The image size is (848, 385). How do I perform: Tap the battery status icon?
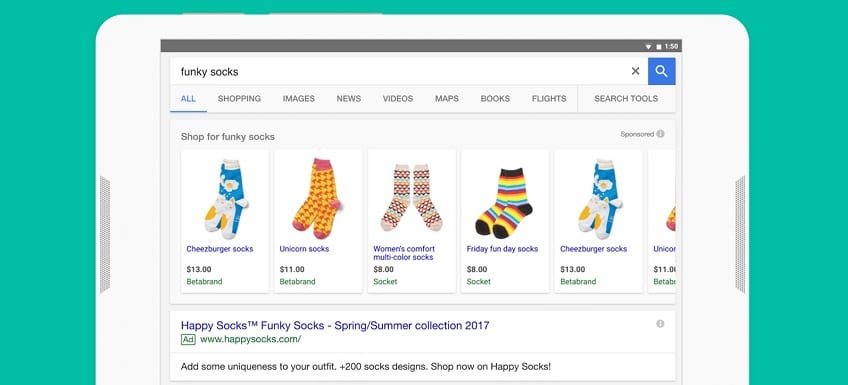point(658,47)
